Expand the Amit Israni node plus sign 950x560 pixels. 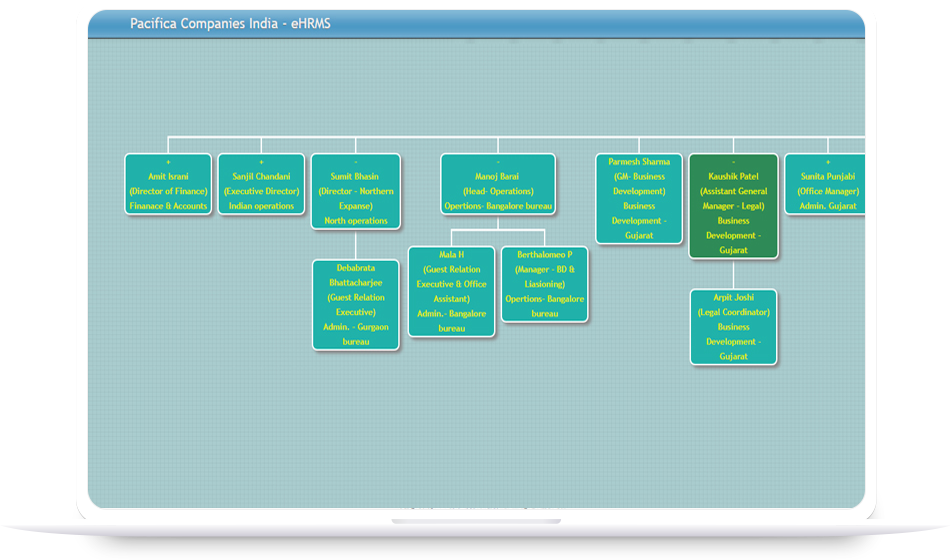tap(168, 162)
